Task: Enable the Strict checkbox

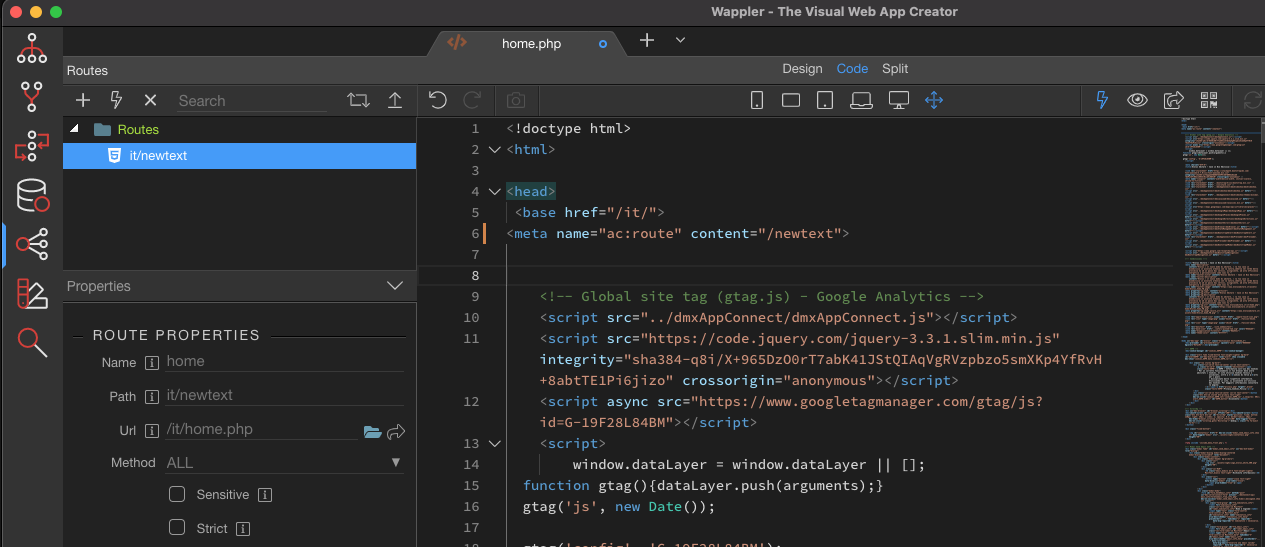Action: pyautogui.click(x=177, y=527)
